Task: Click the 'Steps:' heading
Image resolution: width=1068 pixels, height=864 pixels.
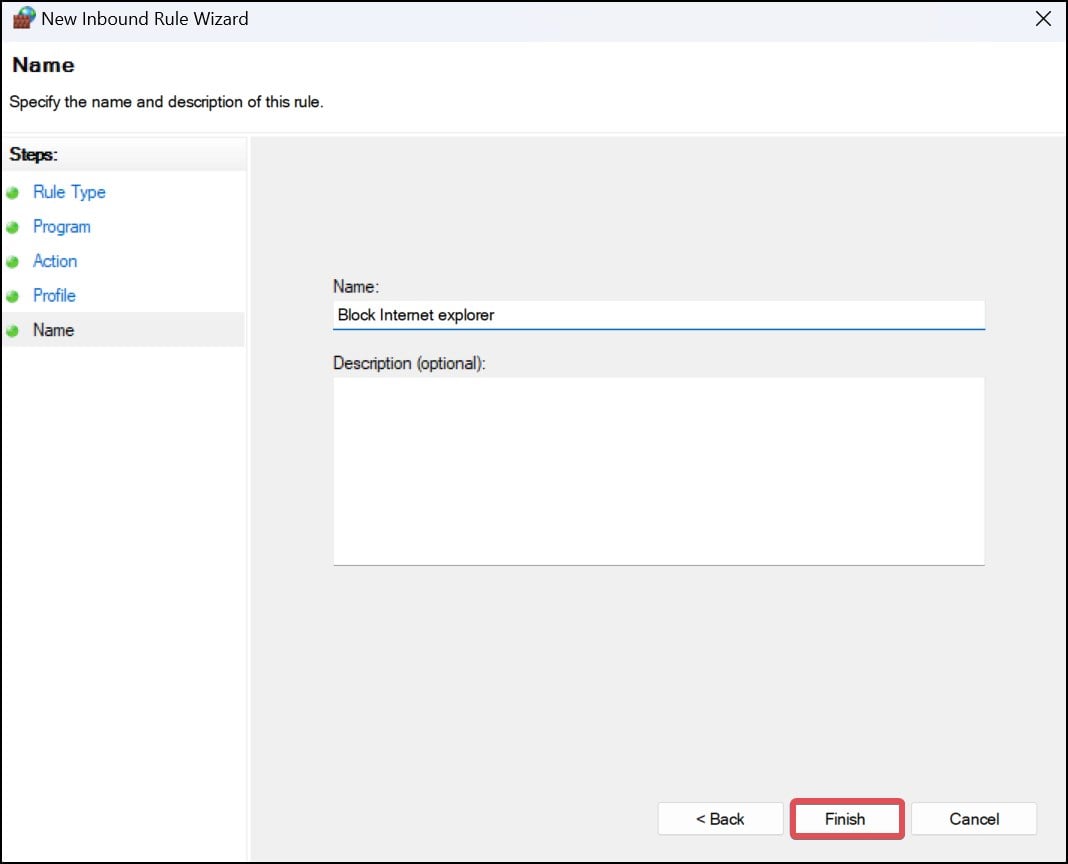Action: [x=33, y=155]
